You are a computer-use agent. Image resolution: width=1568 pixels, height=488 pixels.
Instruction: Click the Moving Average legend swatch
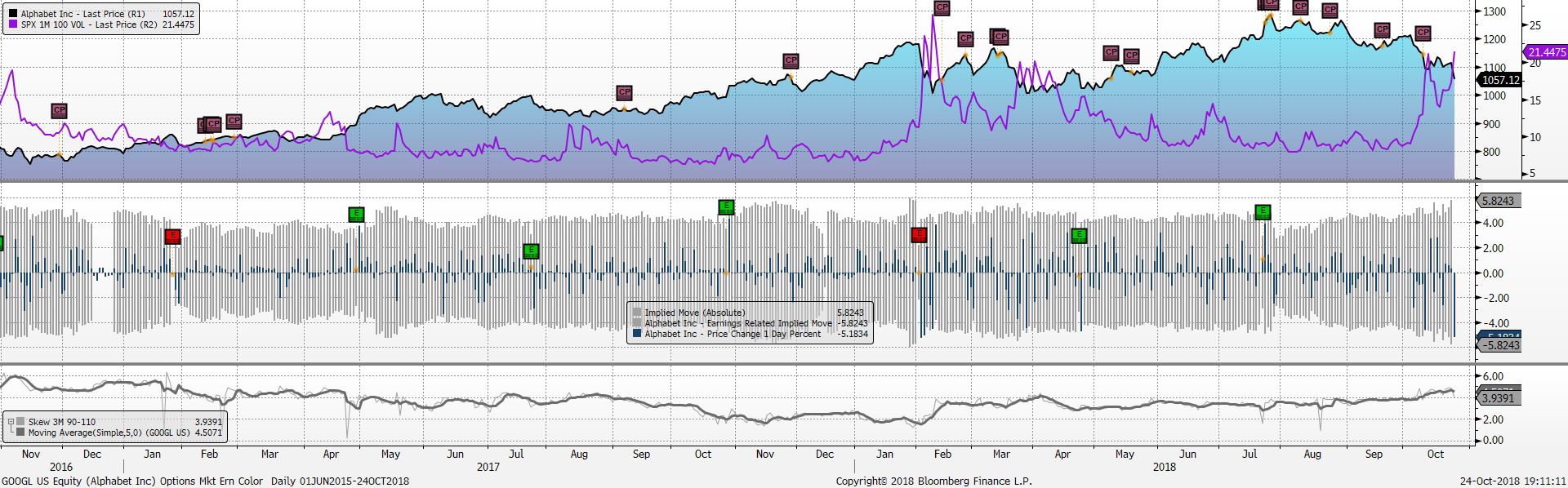[20, 433]
